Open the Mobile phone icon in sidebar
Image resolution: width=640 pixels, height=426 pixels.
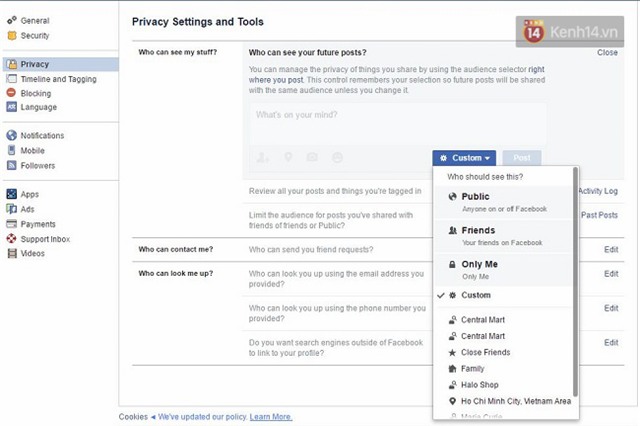(12, 151)
